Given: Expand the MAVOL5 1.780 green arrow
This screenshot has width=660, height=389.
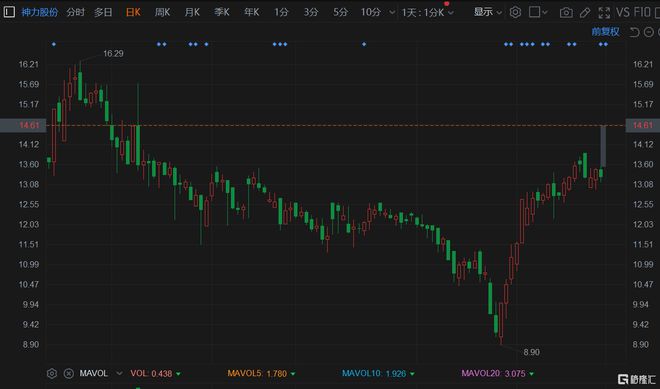Looking at the screenshot, I should point(293,374).
